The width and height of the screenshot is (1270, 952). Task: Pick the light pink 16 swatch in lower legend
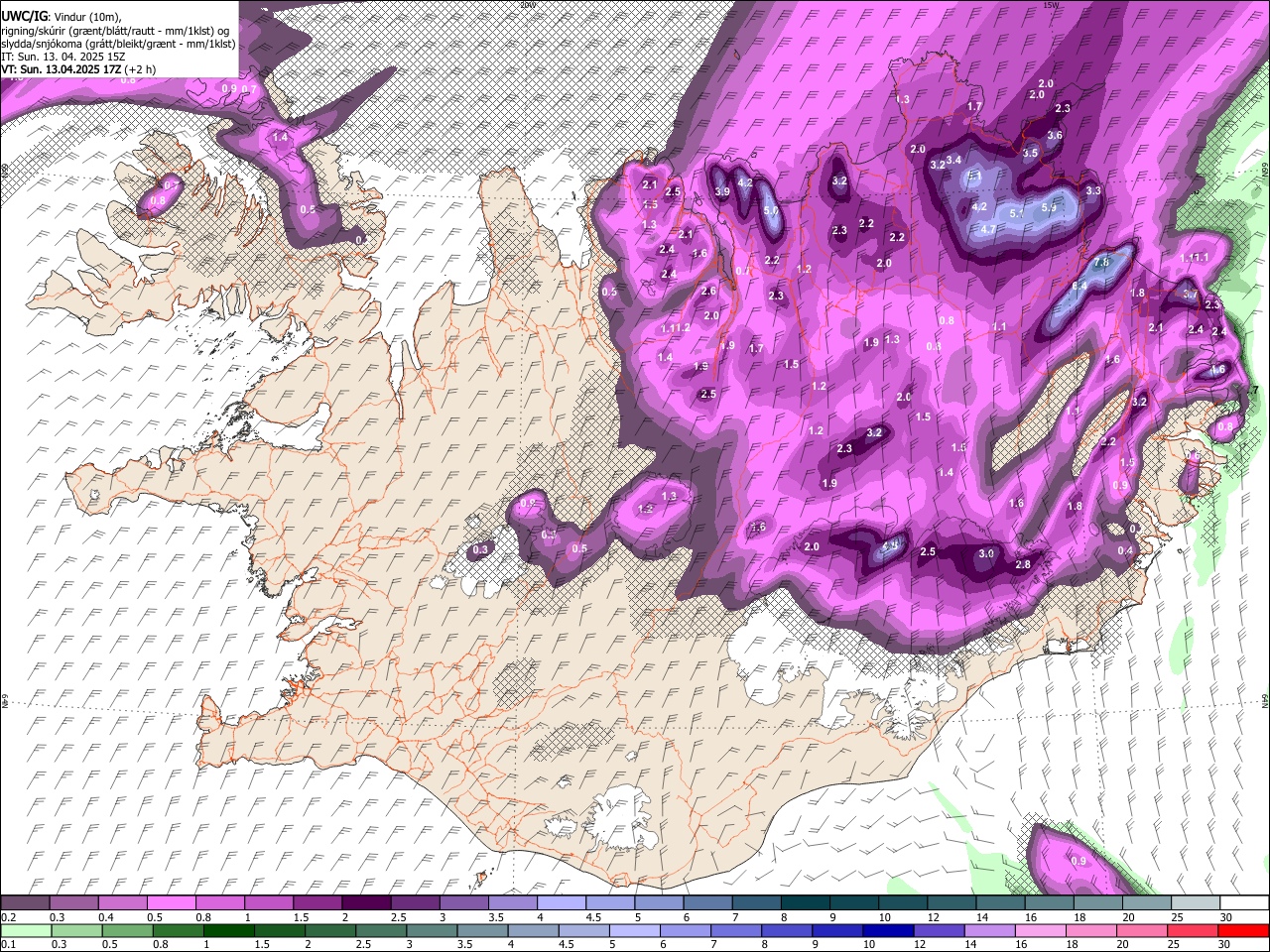1041,930
